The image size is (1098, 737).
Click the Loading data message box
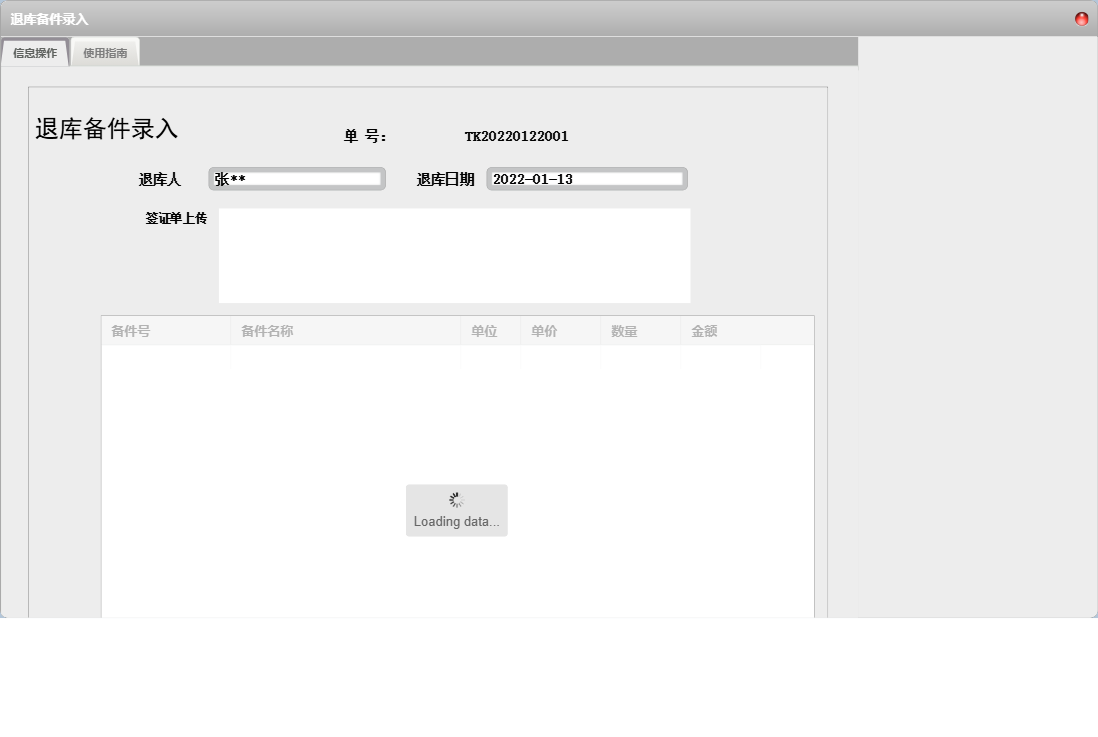(x=456, y=510)
